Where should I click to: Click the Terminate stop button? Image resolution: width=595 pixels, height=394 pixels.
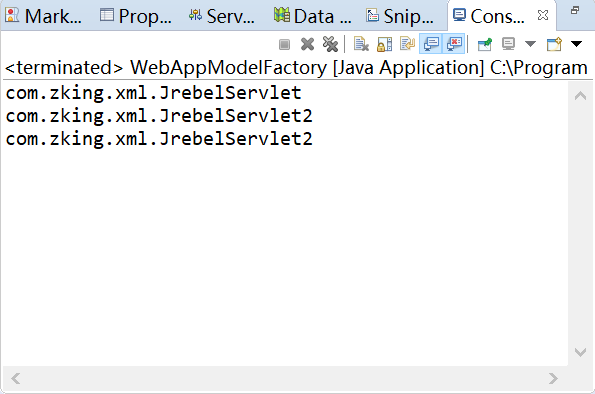pyautogui.click(x=285, y=44)
